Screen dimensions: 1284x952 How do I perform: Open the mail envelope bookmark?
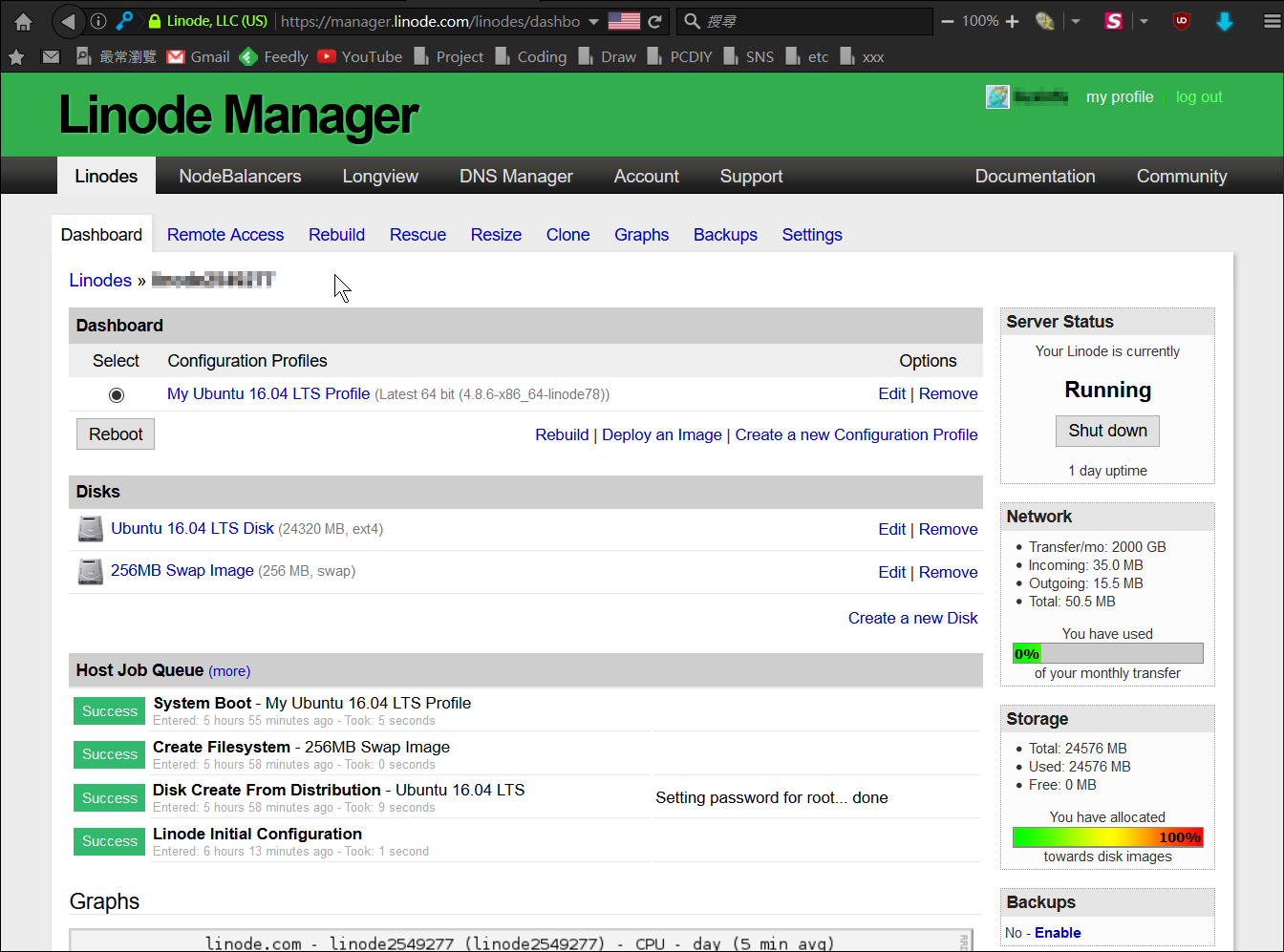[52, 57]
